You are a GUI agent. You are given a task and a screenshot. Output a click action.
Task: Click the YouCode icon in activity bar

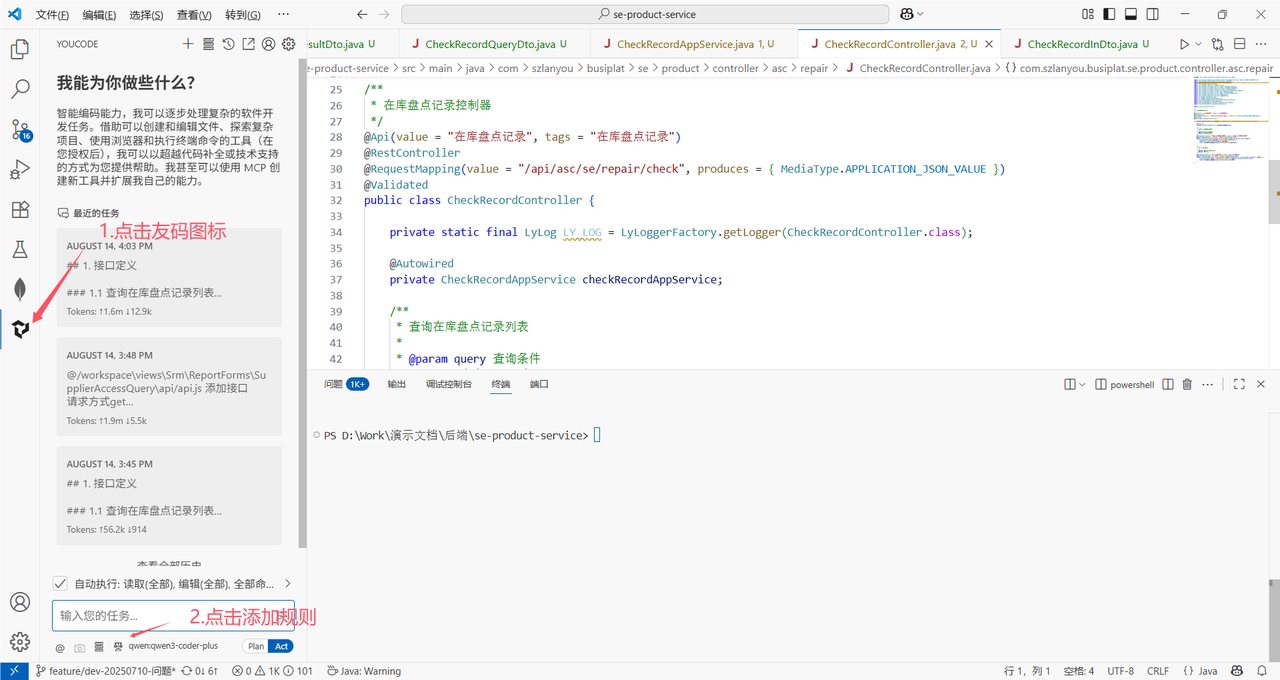click(x=20, y=329)
